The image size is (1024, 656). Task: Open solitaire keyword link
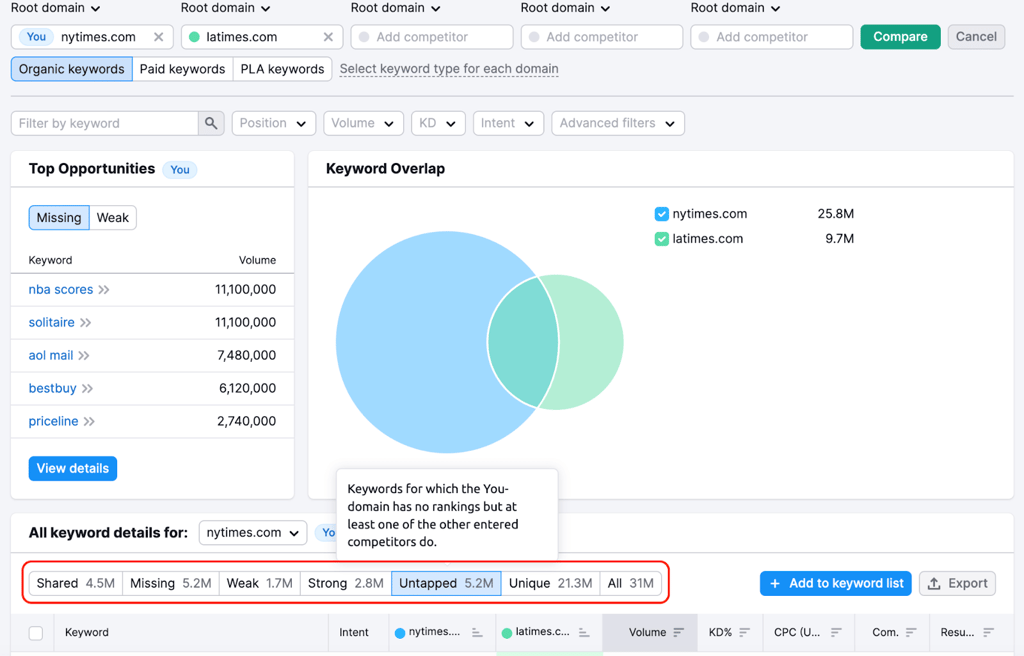[52, 322]
